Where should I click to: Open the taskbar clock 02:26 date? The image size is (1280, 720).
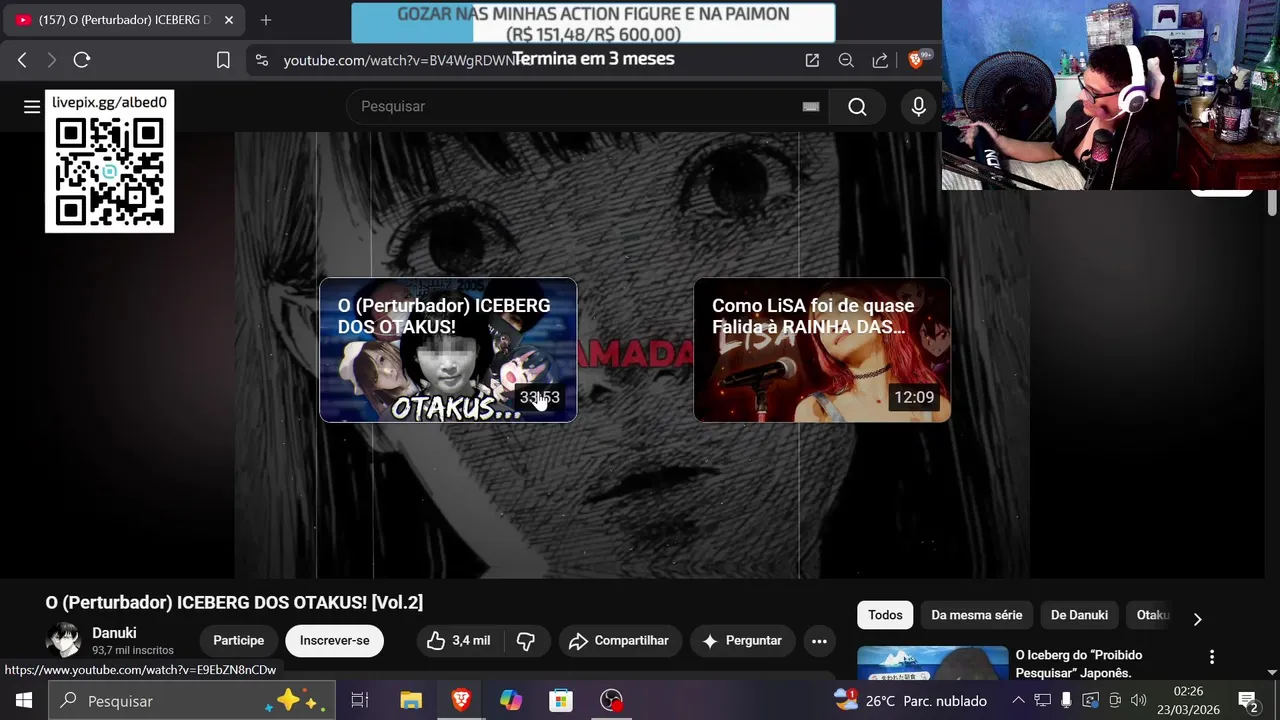tap(1188, 700)
